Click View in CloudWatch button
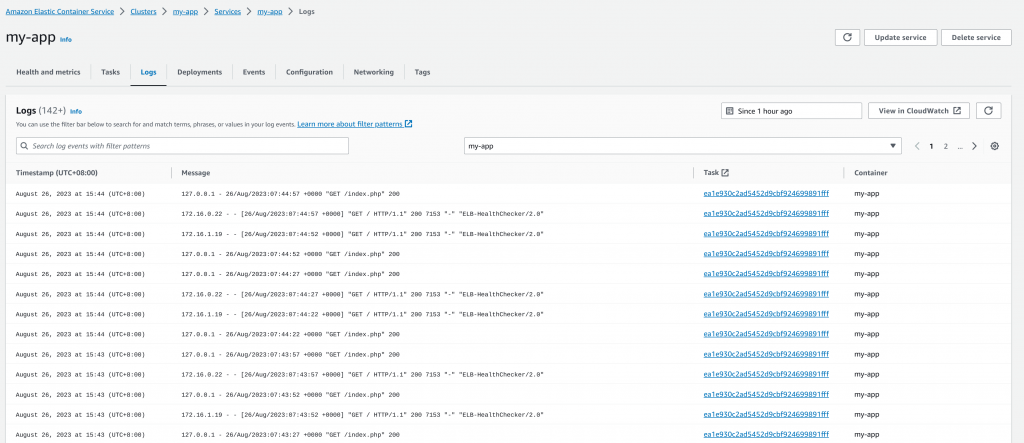 click(919, 111)
